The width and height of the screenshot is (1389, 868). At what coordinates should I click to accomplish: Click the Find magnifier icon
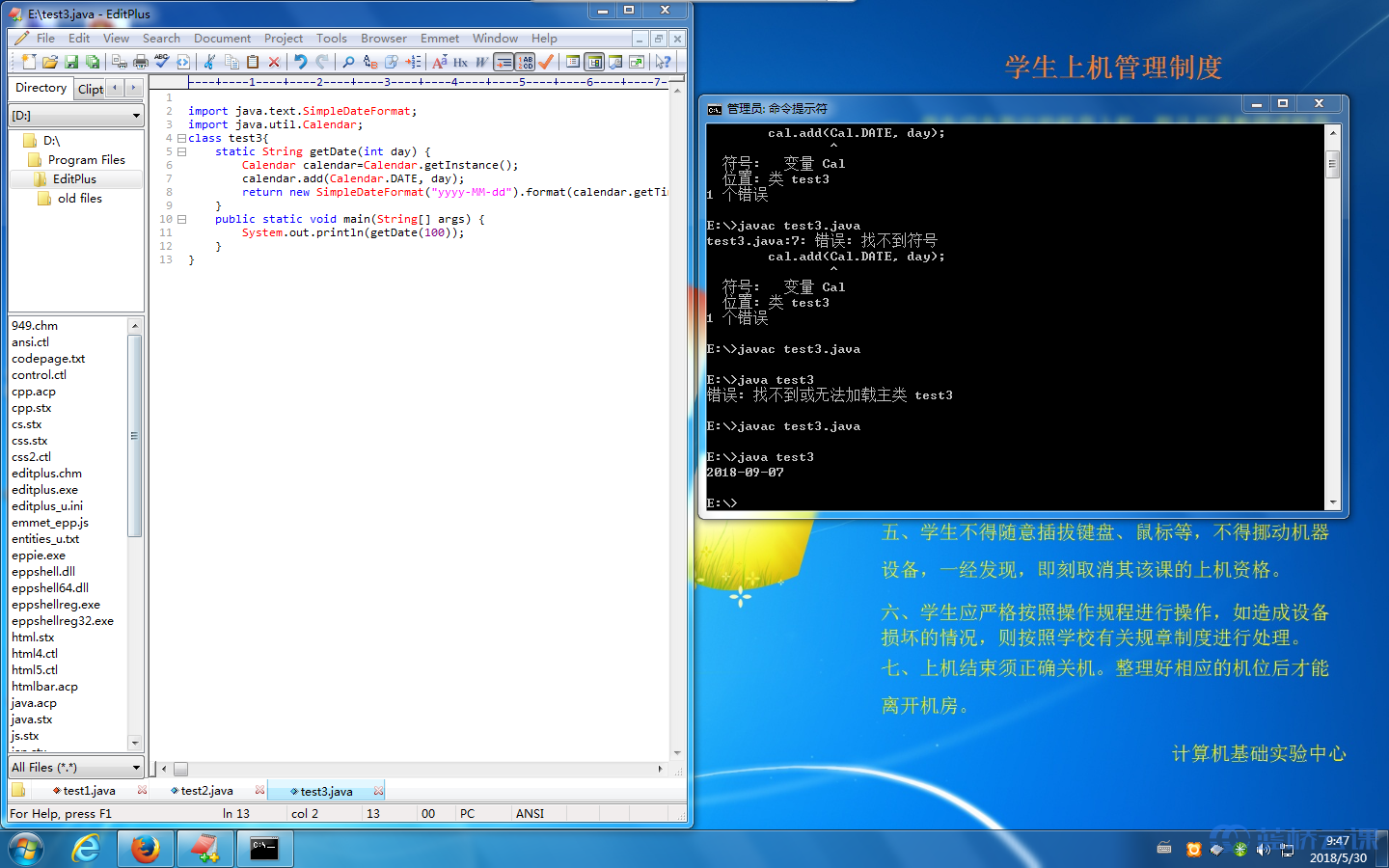coord(348,62)
